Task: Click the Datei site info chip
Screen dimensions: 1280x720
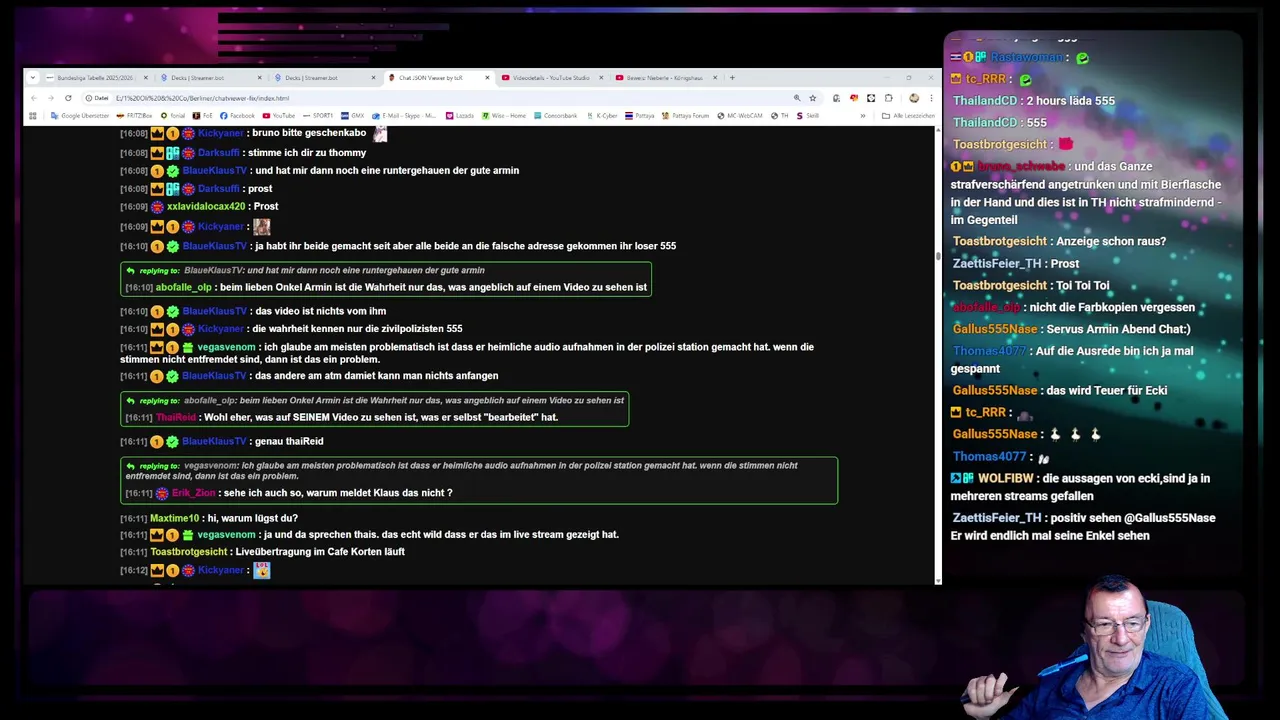Action: pyautogui.click(x=97, y=98)
